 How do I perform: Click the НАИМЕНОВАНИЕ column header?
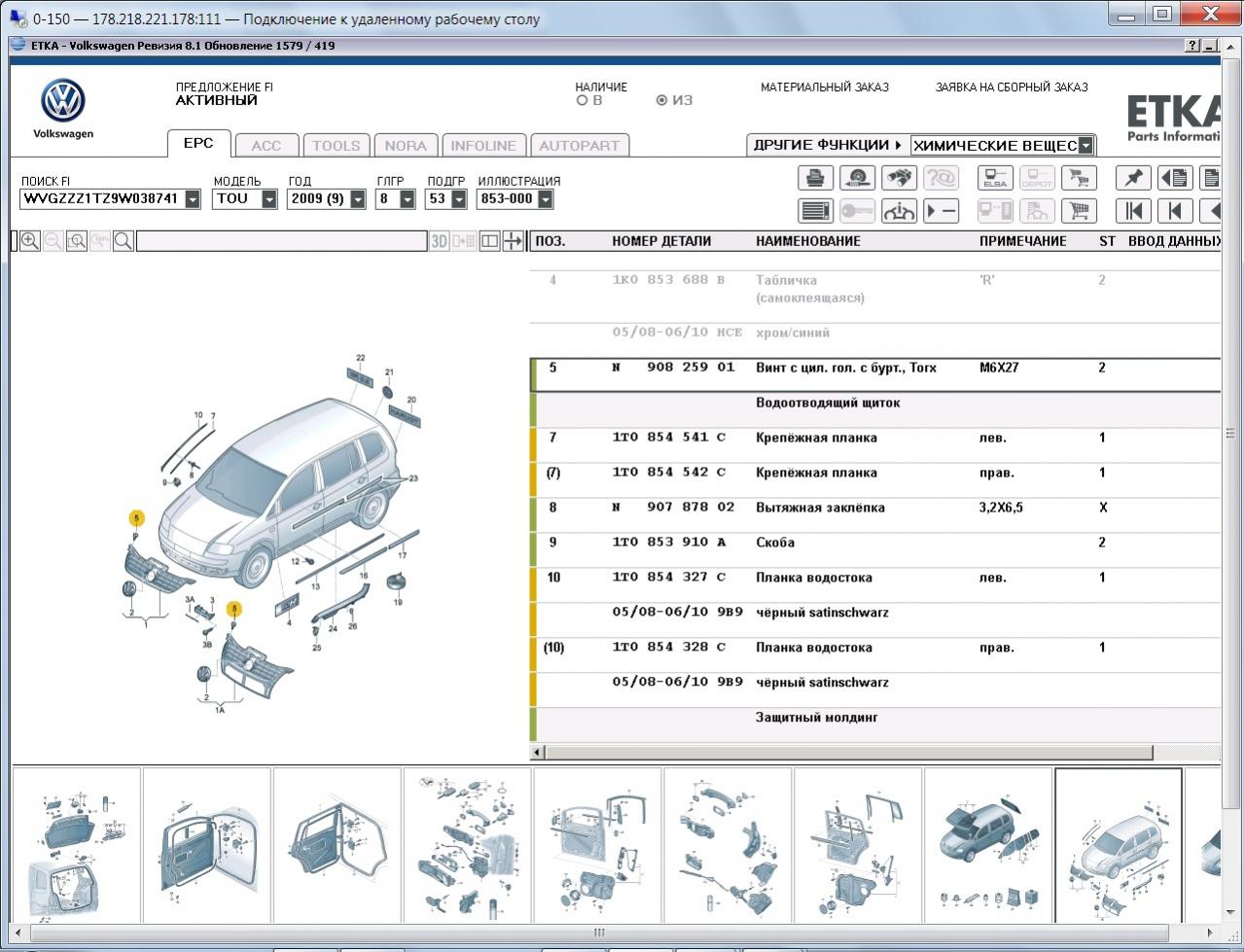tap(808, 241)
